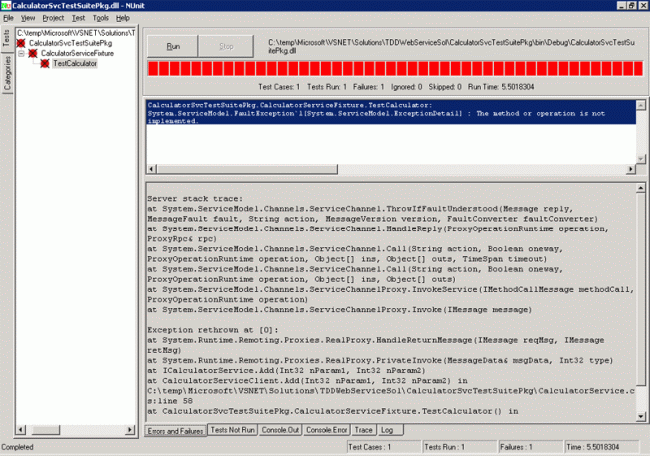Viewport: 650px width, 456px height.
Task: Click the 'Completed' status bar text
Action: point(17,447)
